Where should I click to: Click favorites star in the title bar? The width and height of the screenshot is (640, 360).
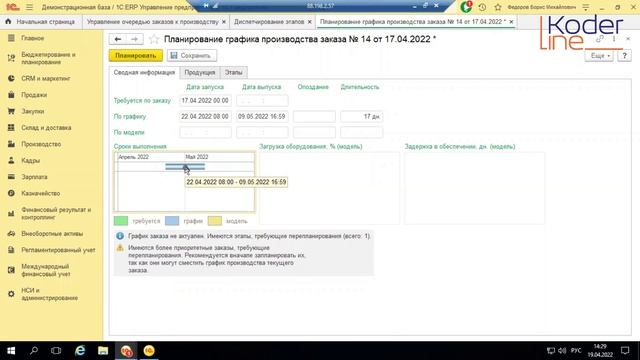[498, 7]
